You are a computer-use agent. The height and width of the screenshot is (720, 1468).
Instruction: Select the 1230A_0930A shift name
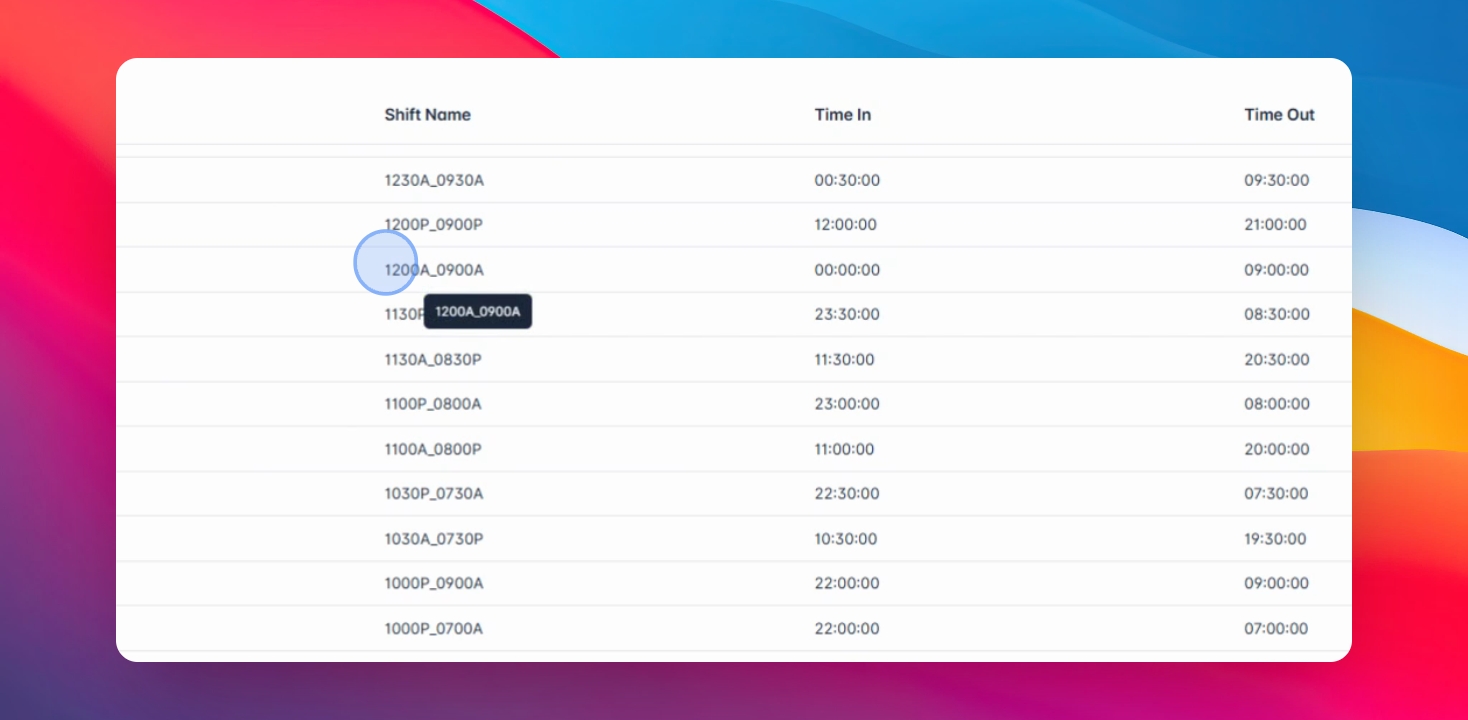pos(434,181)
